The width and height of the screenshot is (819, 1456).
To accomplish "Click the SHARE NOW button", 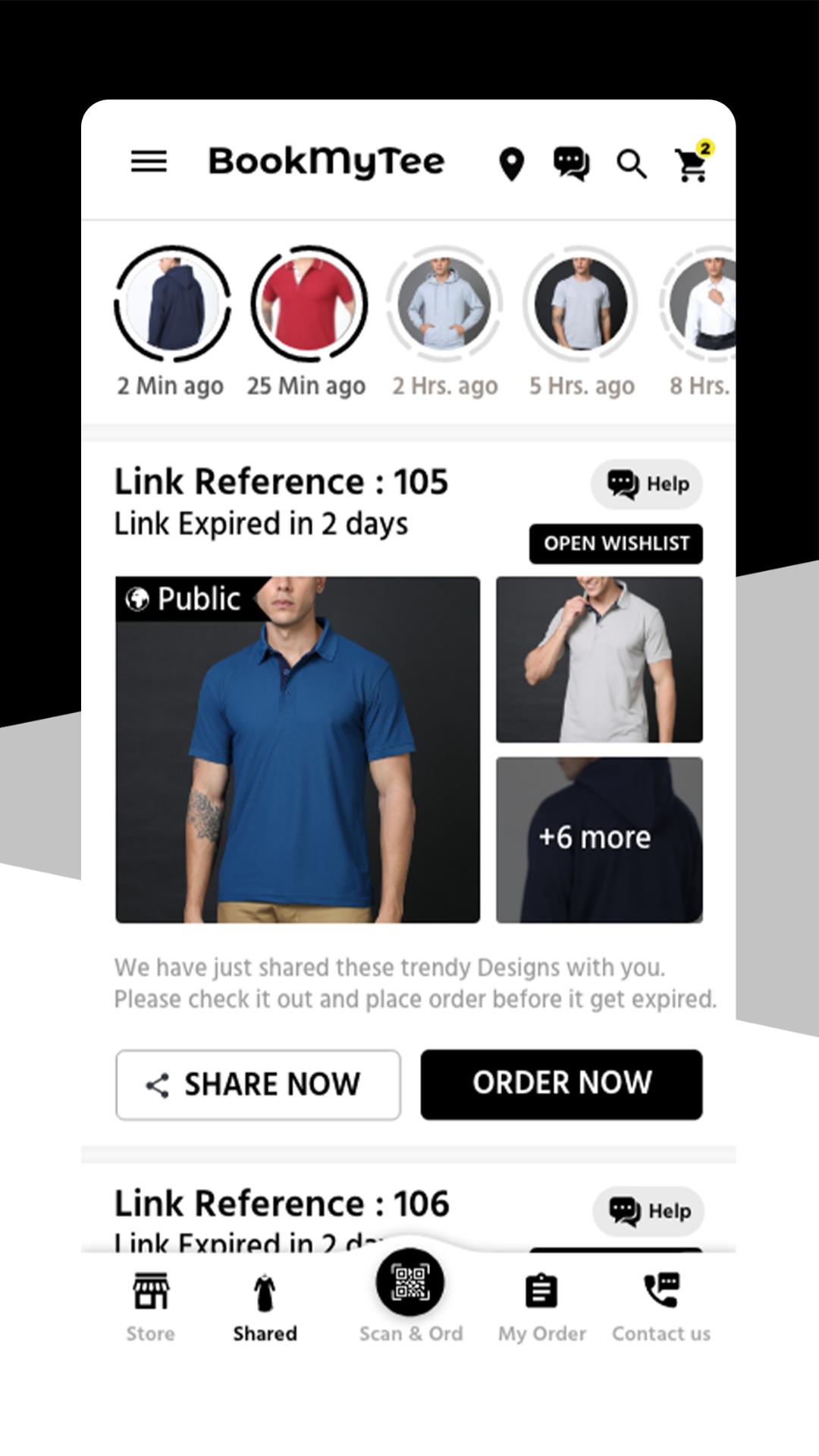I will [258, 1084].
